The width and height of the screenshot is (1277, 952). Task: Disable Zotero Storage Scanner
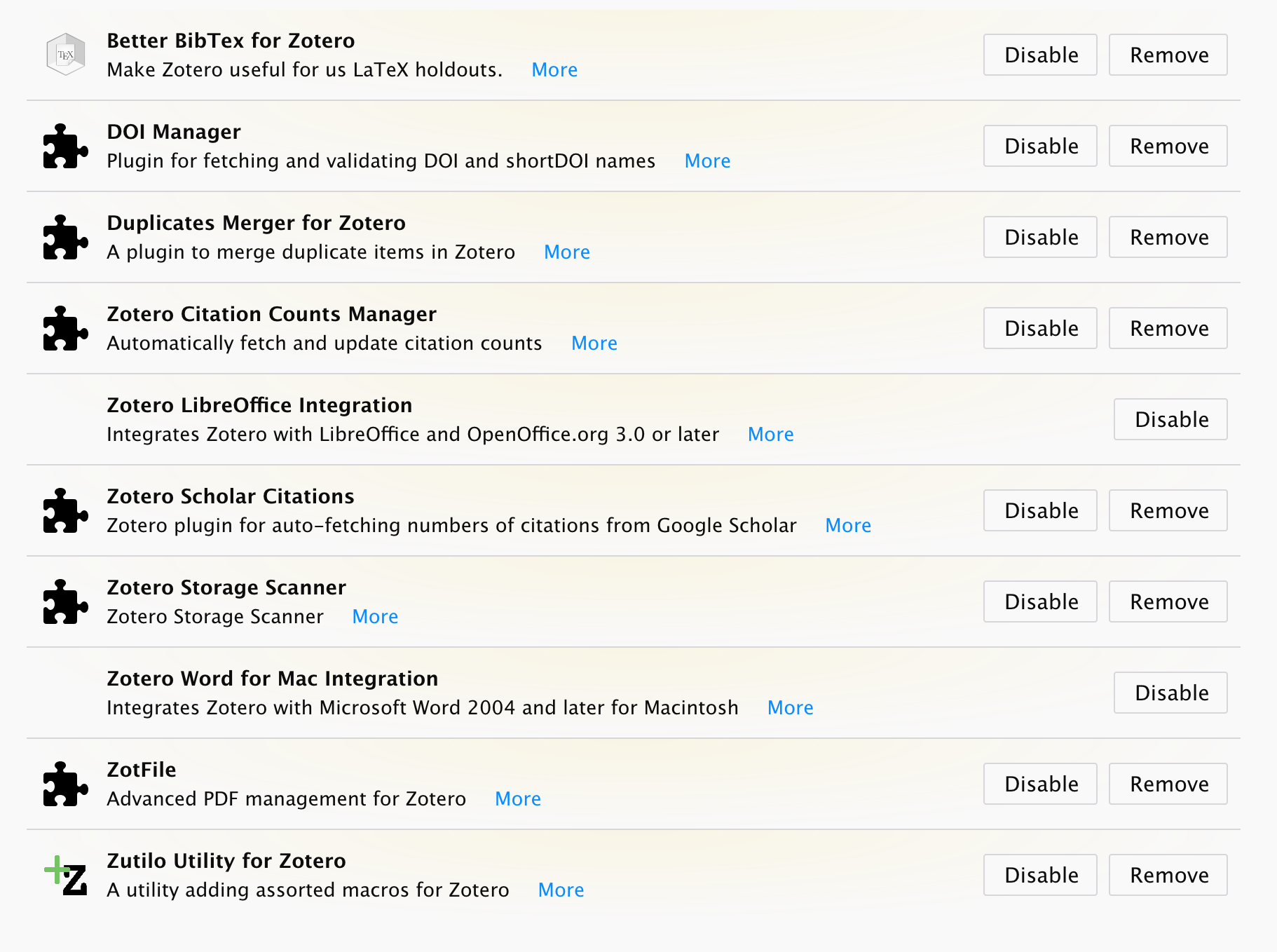[x=1040, y=601]
